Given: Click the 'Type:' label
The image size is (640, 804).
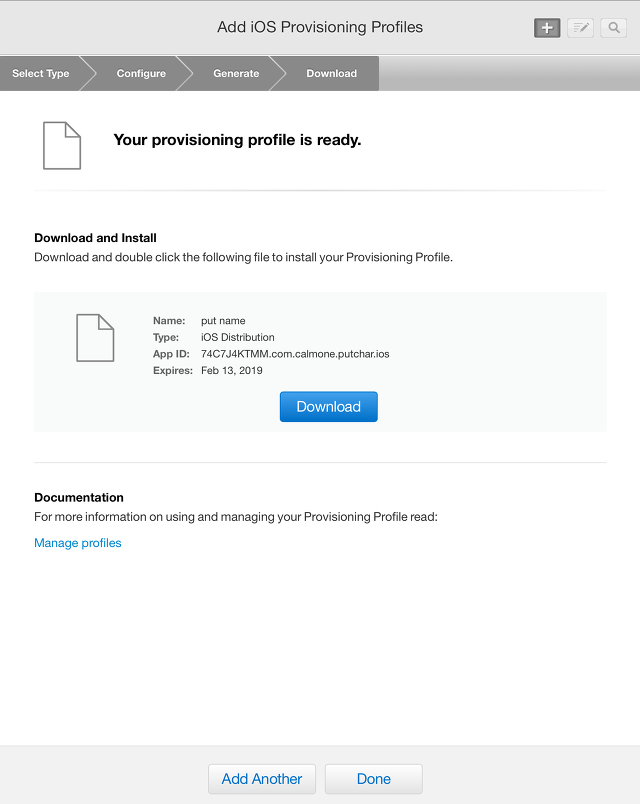Looking at the screenshot, I should tap(166, 337).
